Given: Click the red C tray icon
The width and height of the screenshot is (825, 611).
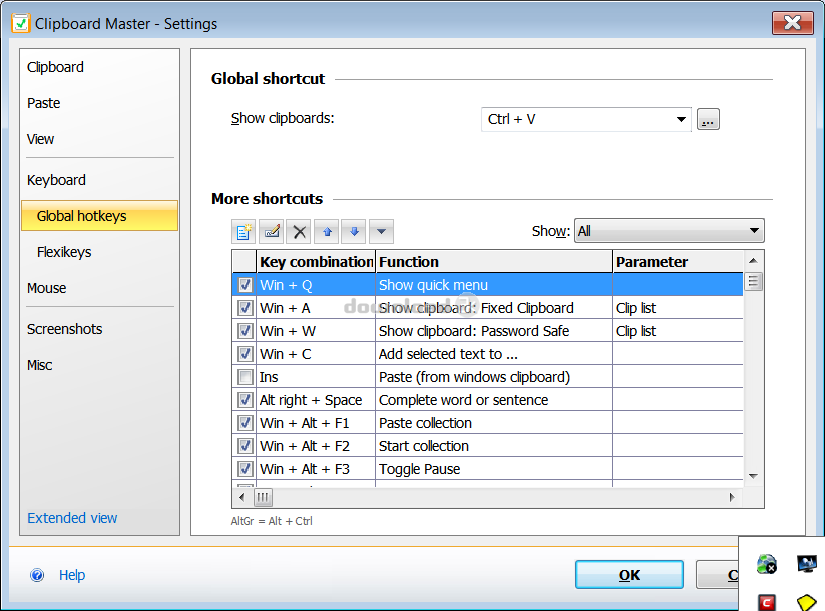Looking at the screenshot, I should coord(767,602).
